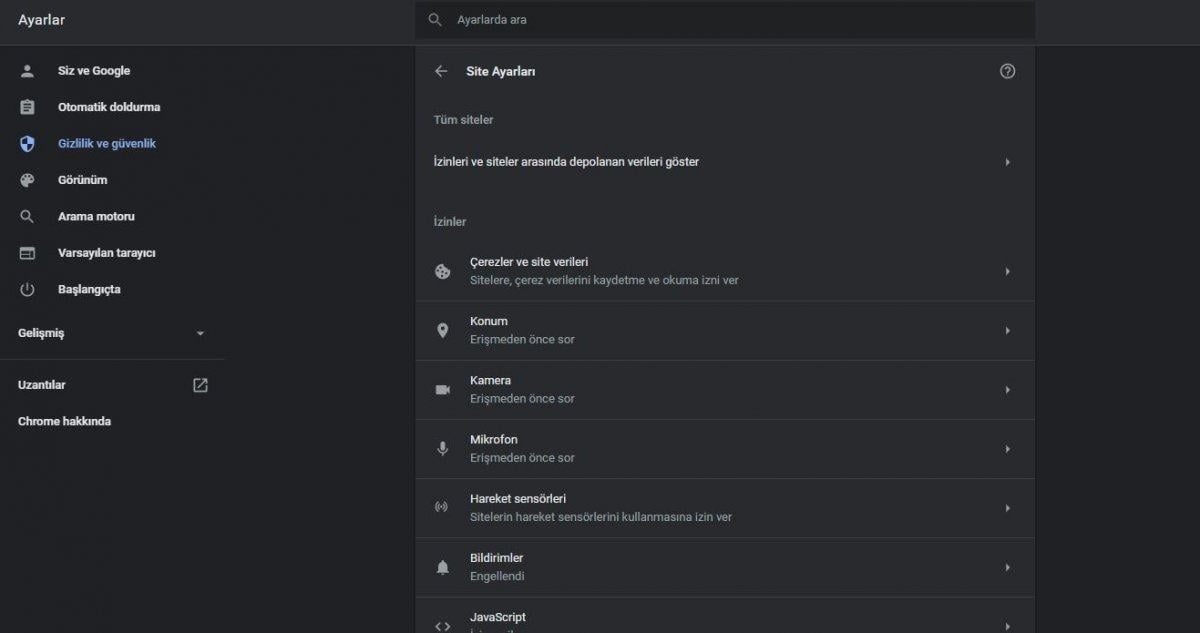This screenshot has width=1200, height=633.
Task: Click the cookie icon for Çerezler
Action: click(x=442, y=271)
